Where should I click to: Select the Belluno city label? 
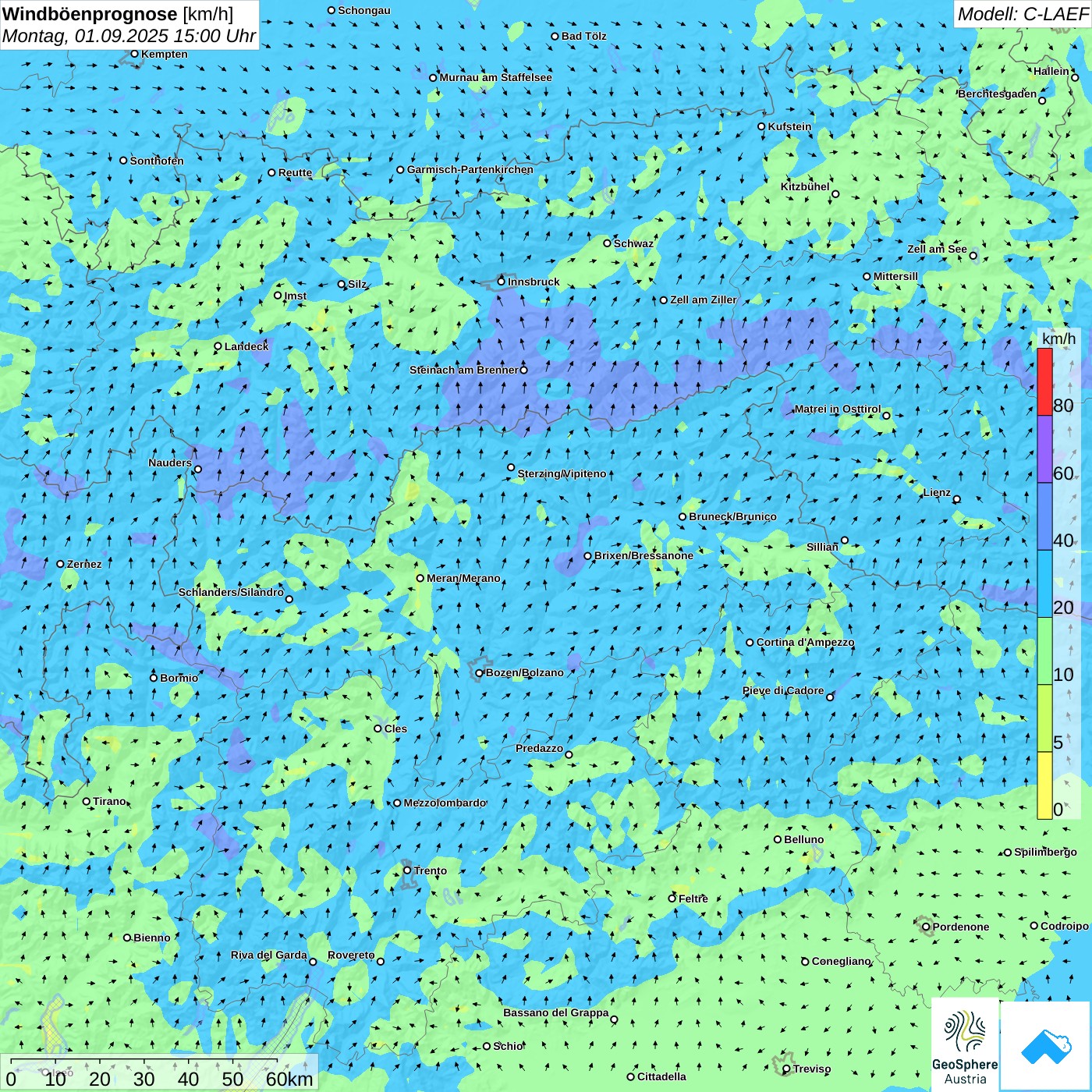click(804, 839)
